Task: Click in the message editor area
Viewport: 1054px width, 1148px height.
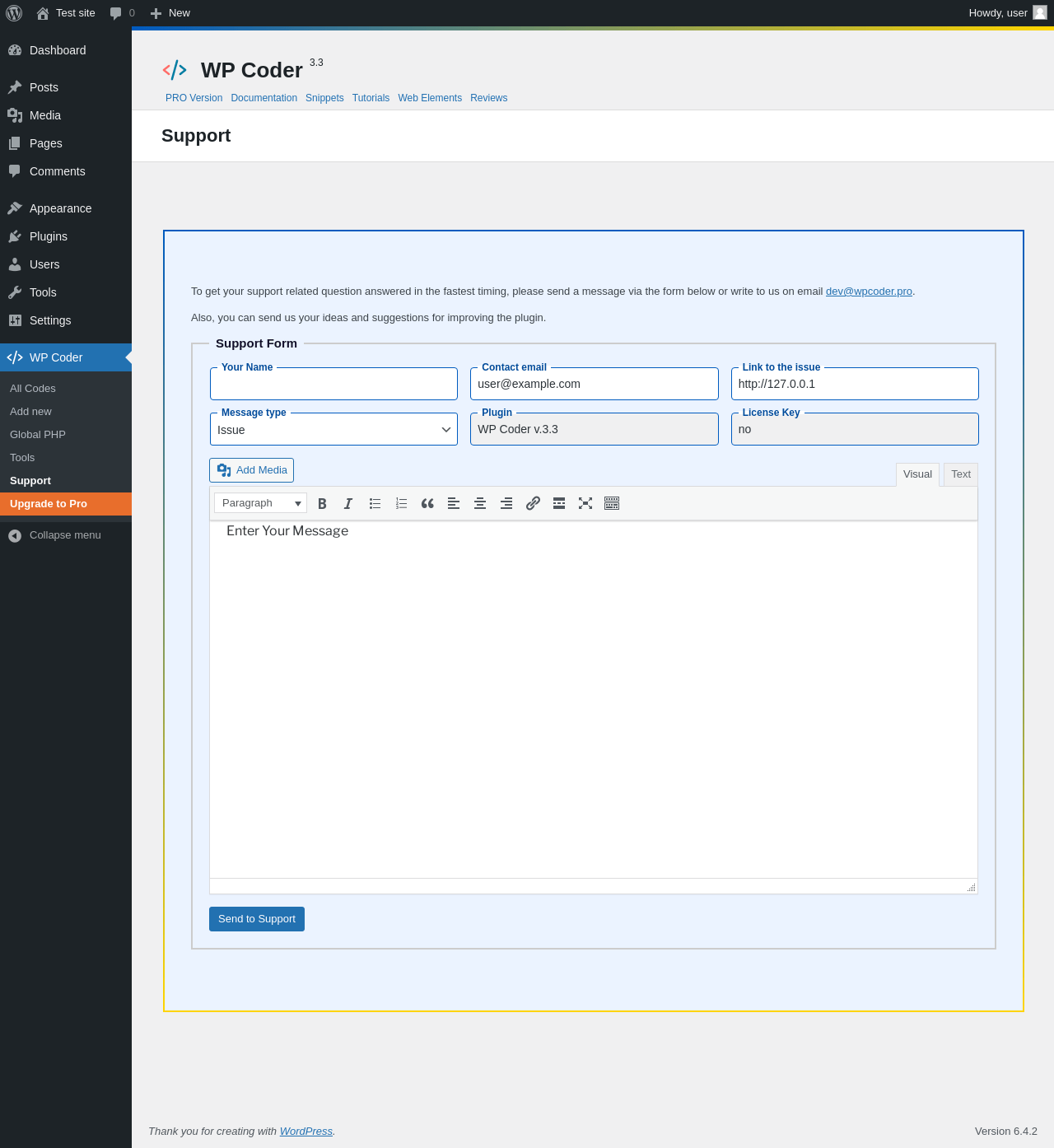Action: pyautogui.click(x=594, y=700)
